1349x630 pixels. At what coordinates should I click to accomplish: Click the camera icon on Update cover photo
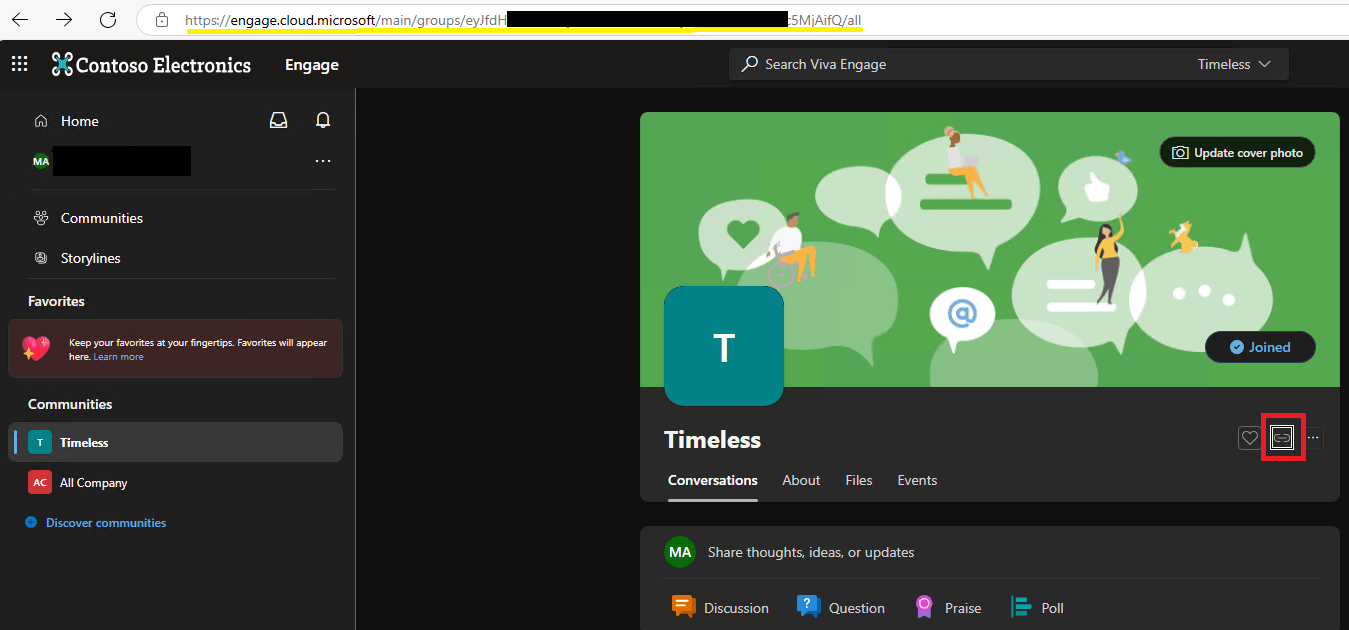(x=1180, y=153)
